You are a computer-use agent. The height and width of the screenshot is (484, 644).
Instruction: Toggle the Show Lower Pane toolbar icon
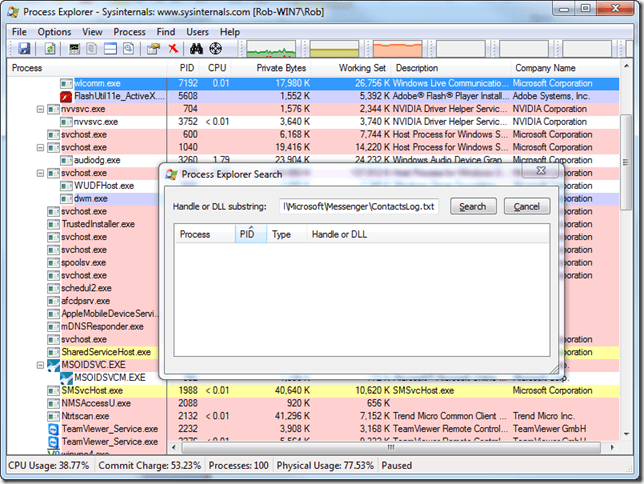pos(109,48)
